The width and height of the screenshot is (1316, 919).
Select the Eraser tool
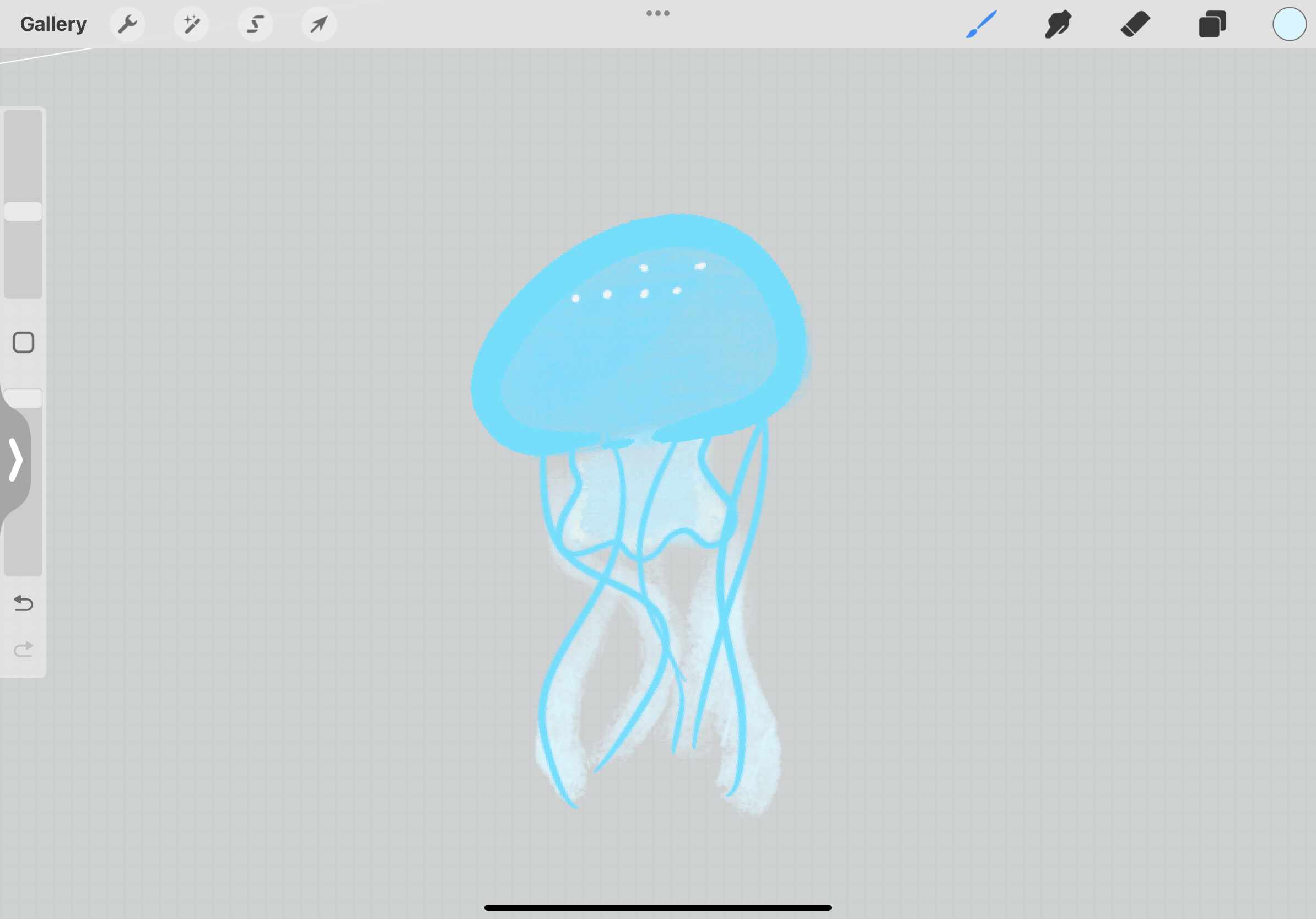click(x=1135, y=24)
